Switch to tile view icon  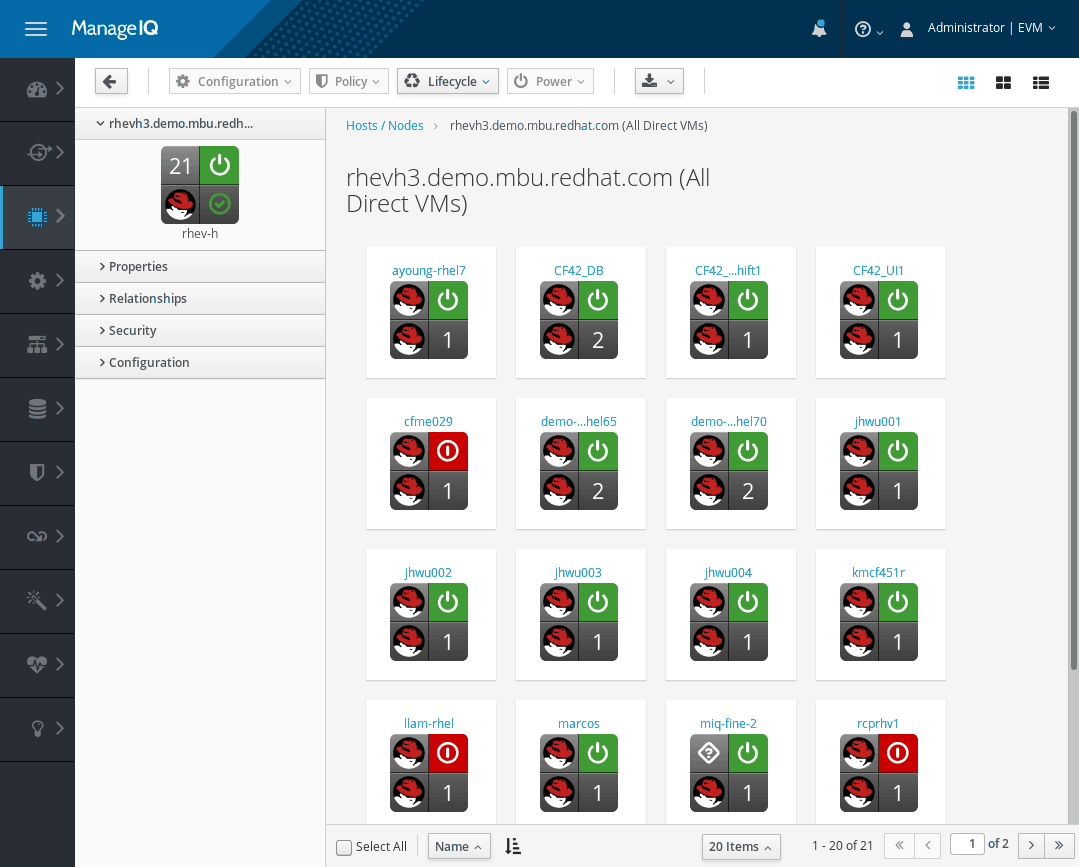[x=1003, y=83]
